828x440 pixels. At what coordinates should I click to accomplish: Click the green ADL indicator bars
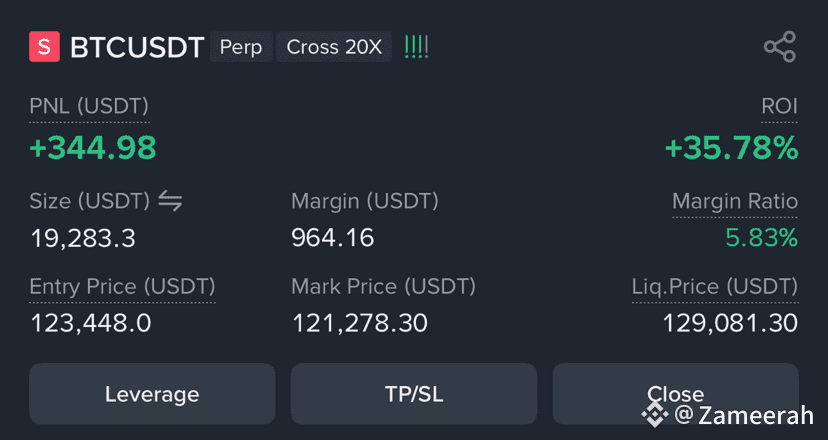(416, 47)
